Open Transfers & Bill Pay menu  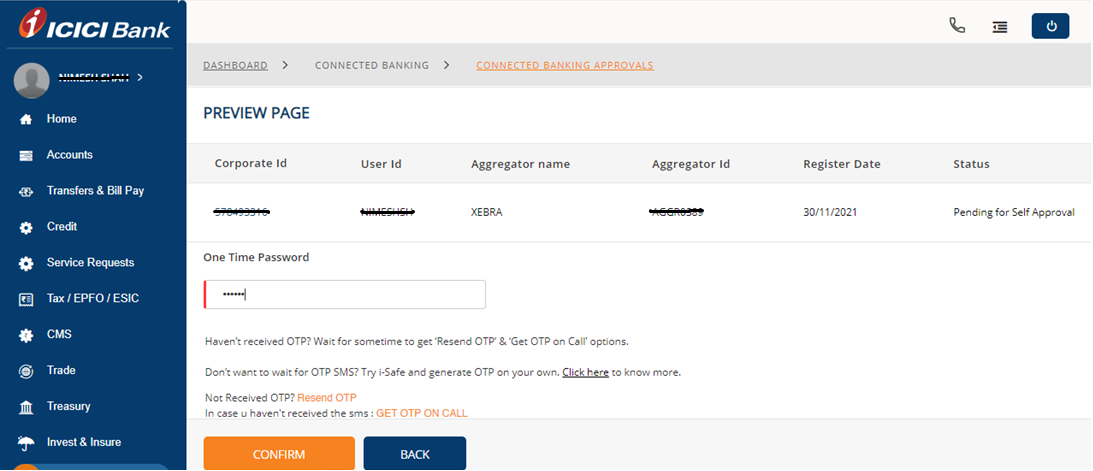click(95, 191)
